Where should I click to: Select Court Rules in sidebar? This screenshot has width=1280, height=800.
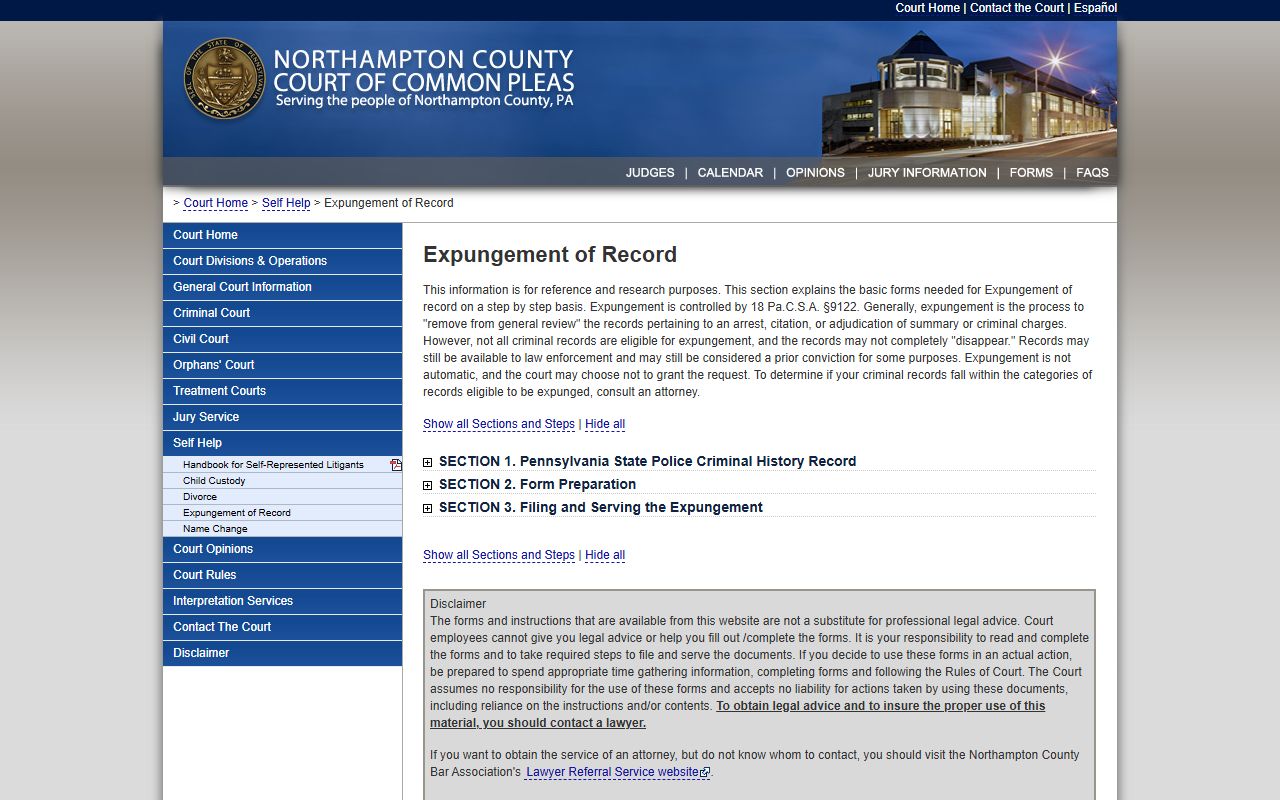pyautogui.click(x=282, y=575)
